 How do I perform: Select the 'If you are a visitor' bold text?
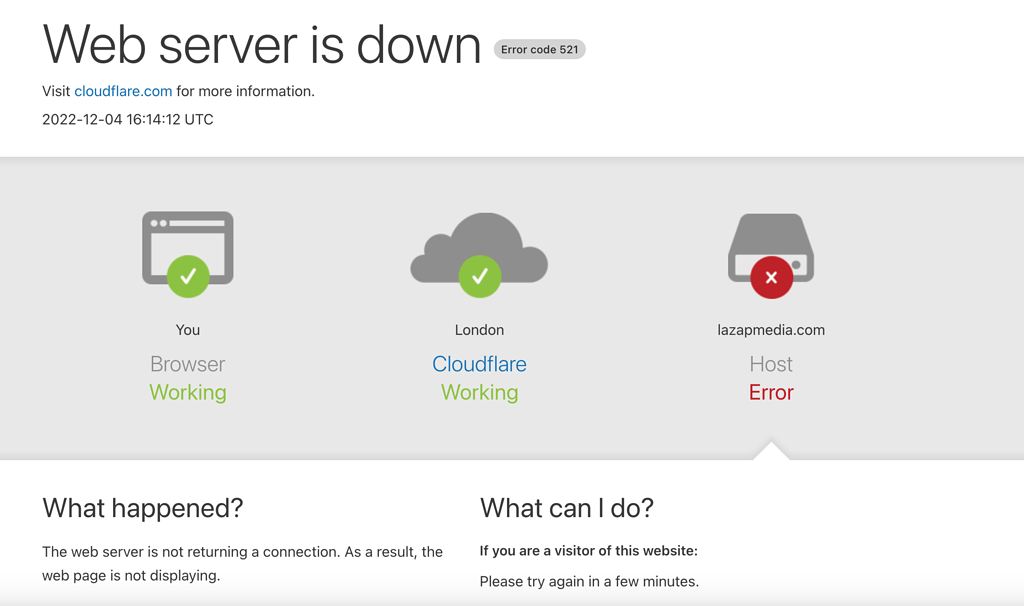589,550
